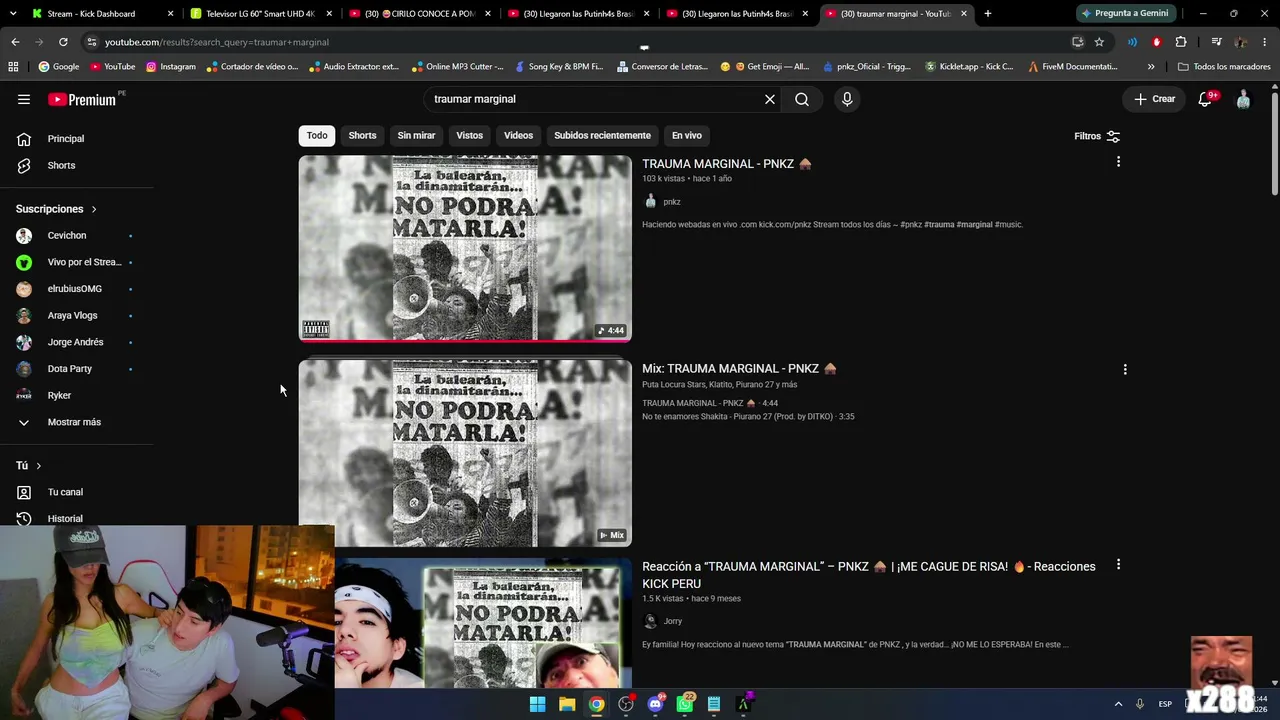
Task: Click the Crear button
Action: point(1154,99)
